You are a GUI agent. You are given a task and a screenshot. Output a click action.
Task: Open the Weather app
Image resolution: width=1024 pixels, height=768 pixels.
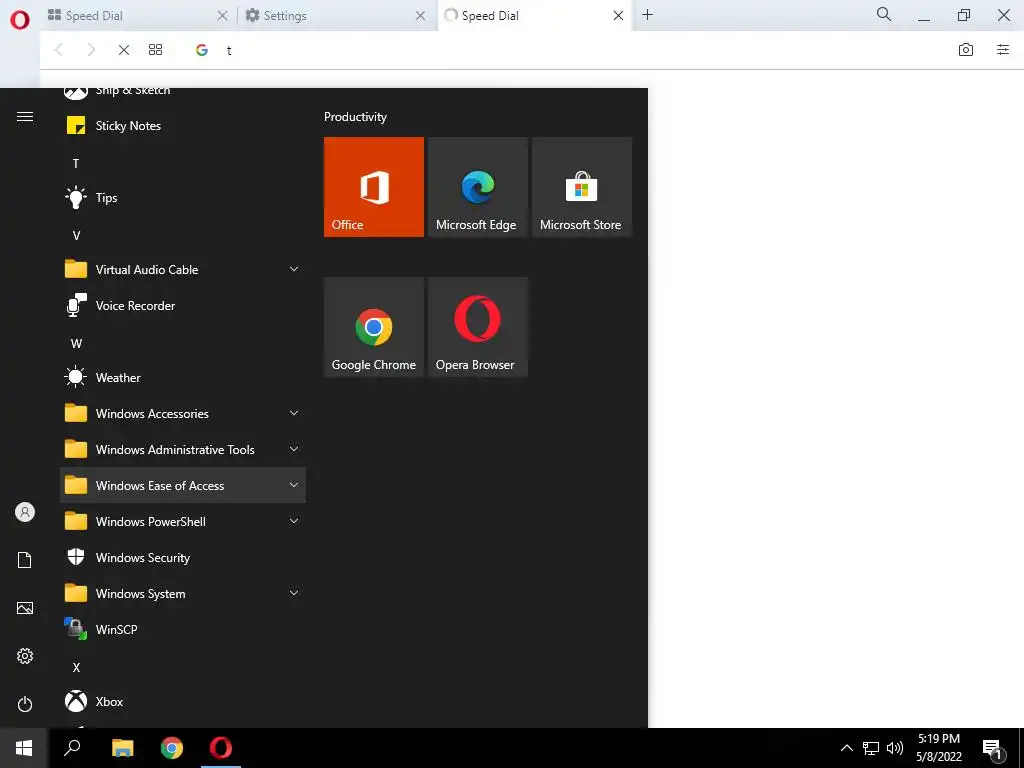(183, 377)
